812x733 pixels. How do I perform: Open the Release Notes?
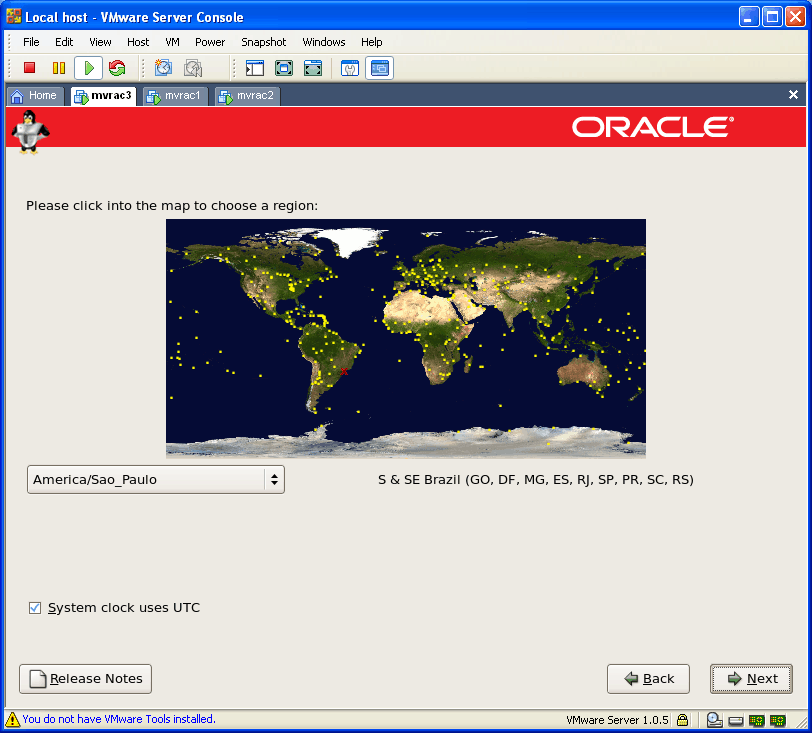click(85, 679)
